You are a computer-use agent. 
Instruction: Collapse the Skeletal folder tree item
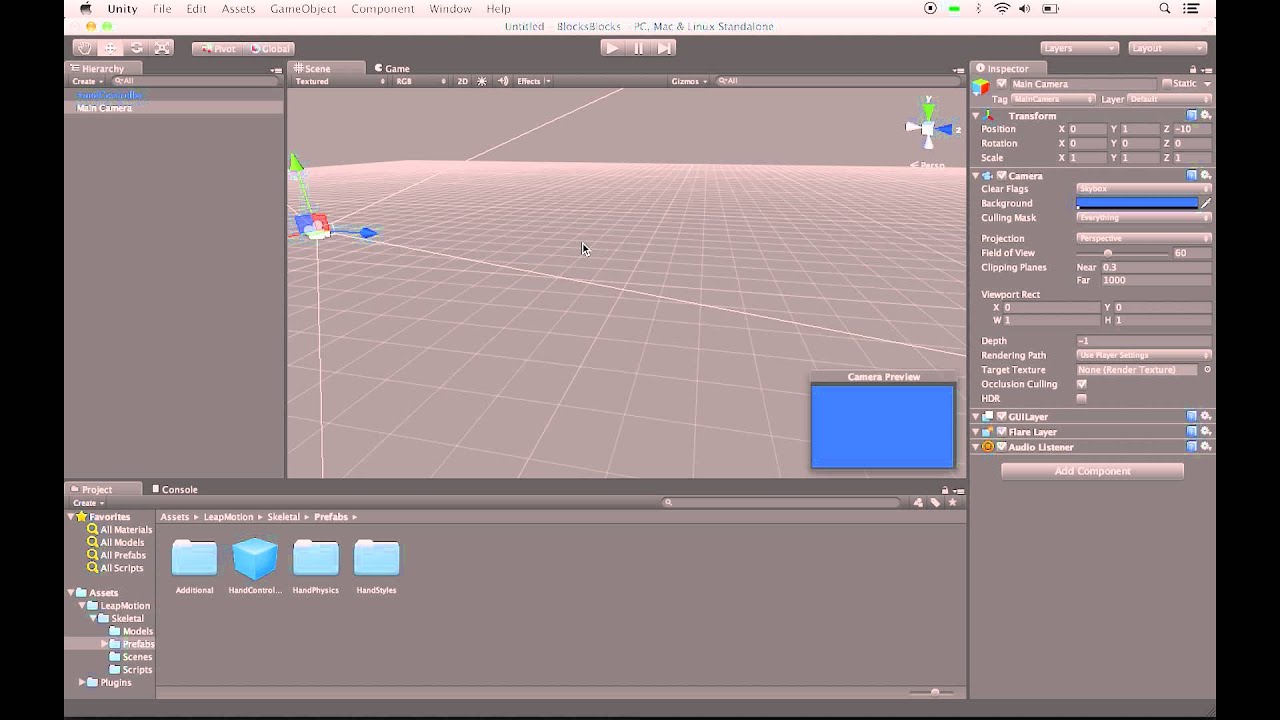[93, 618]
